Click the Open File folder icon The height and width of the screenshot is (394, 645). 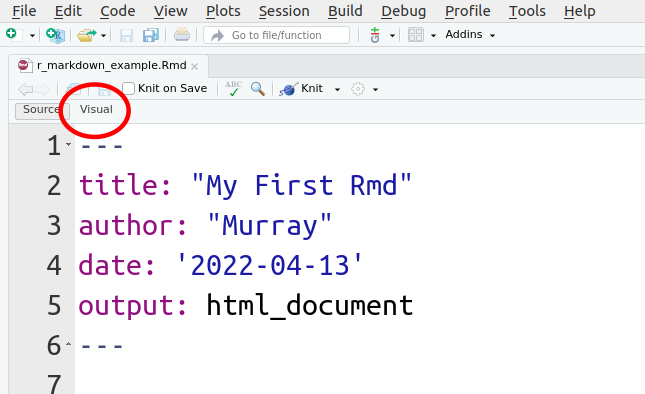click(86, 35)
